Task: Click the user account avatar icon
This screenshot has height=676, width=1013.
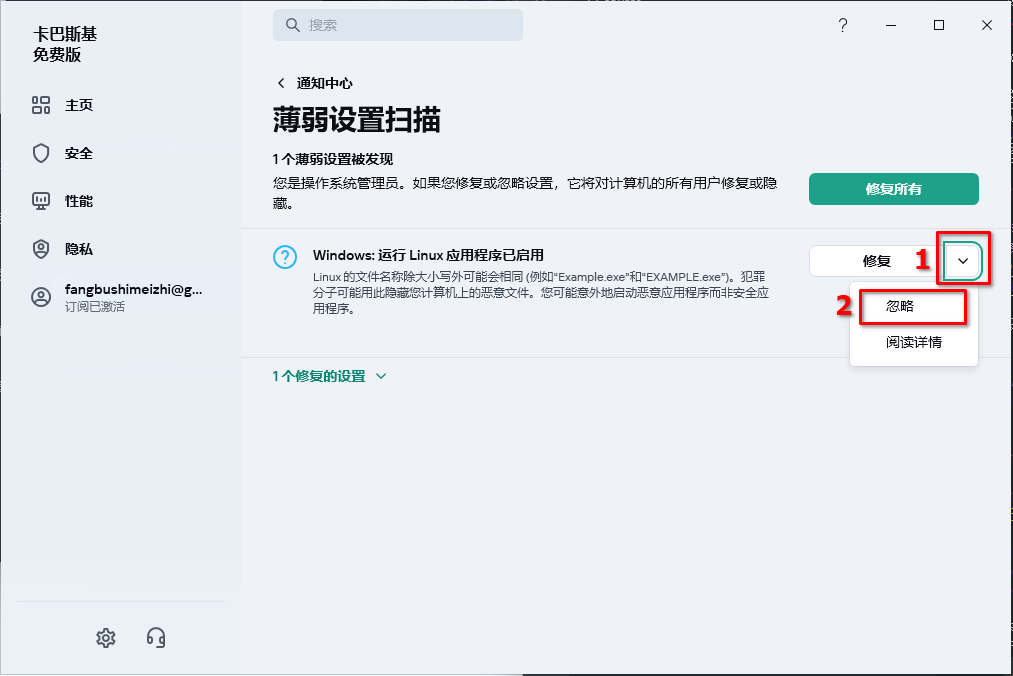Action: pyautogui.click(x=41, y=297)
